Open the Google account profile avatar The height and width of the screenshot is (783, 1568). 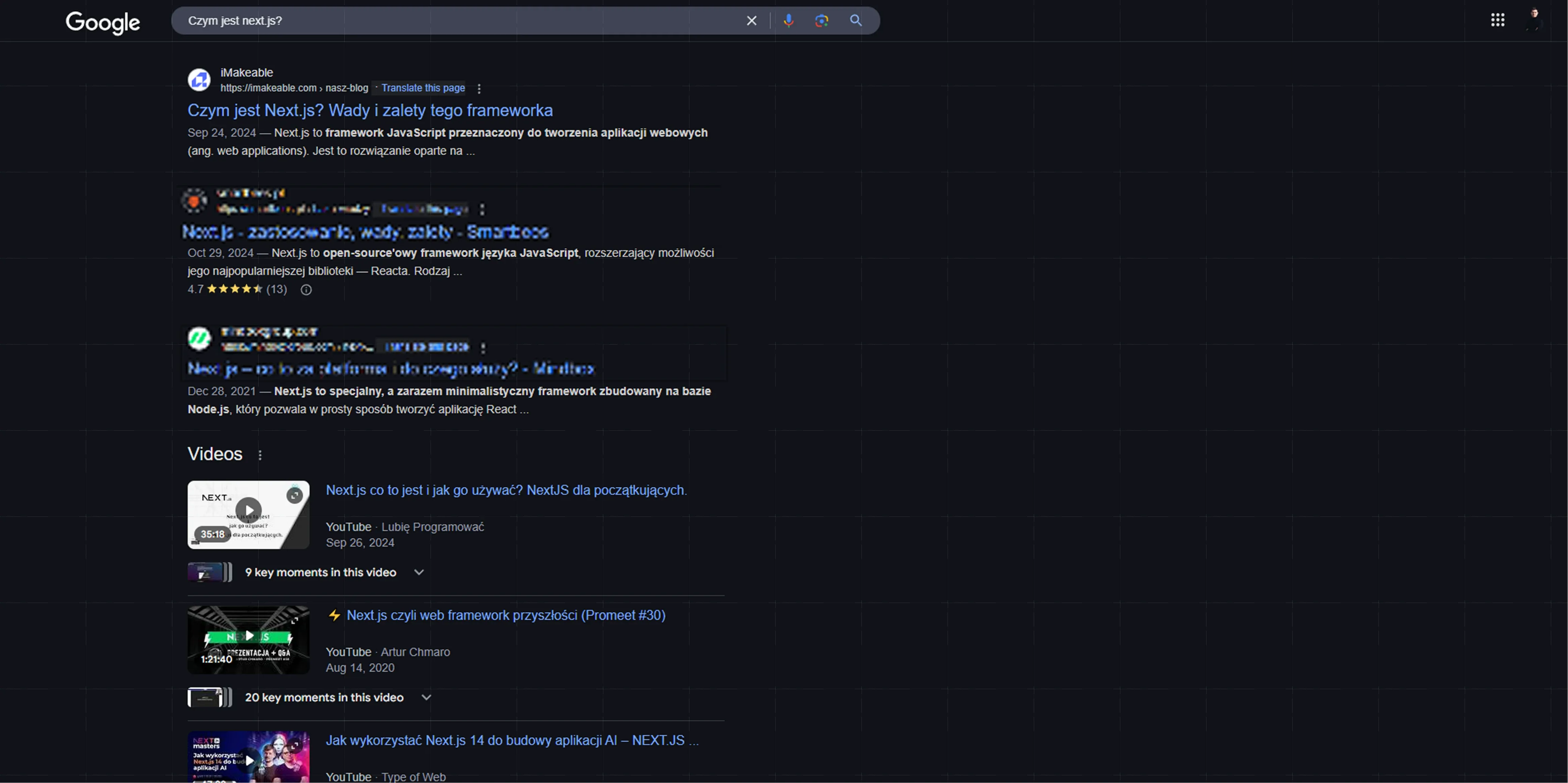pyautogui.click(x=1534, y=20)
